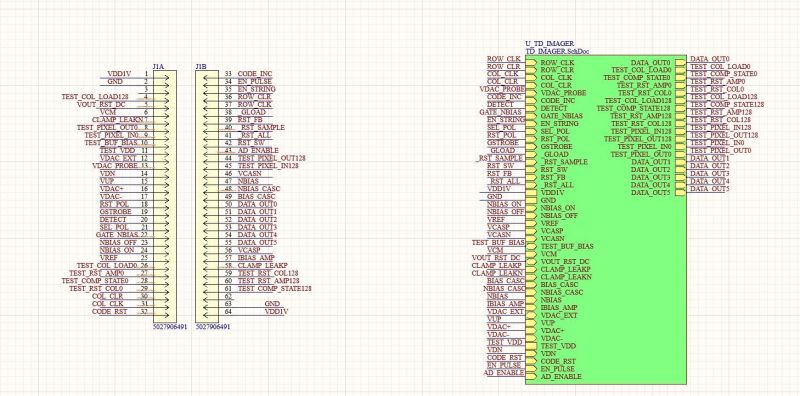Select VDAC_EXT label at J1A pin 12
800x396 pixels.
coord(117,158)
